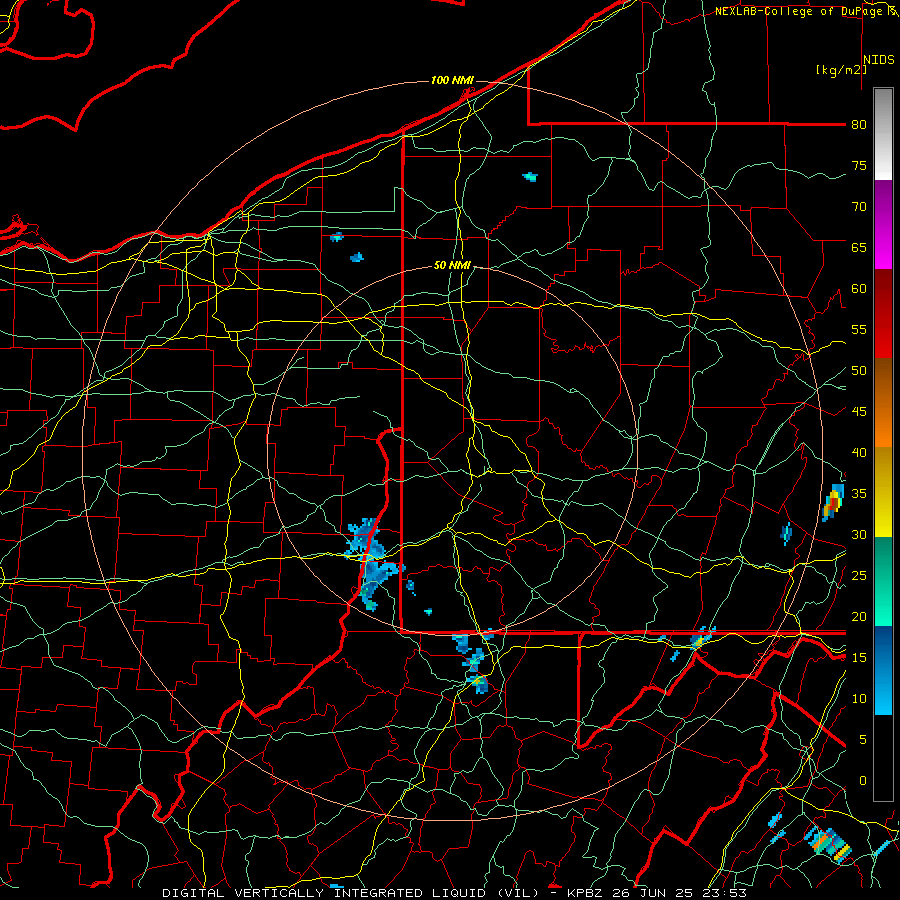Pick the magenta-purple segment of color scale
Image resolution: width=900 pixels, height=900 pixels.
[x=883, y=225]
